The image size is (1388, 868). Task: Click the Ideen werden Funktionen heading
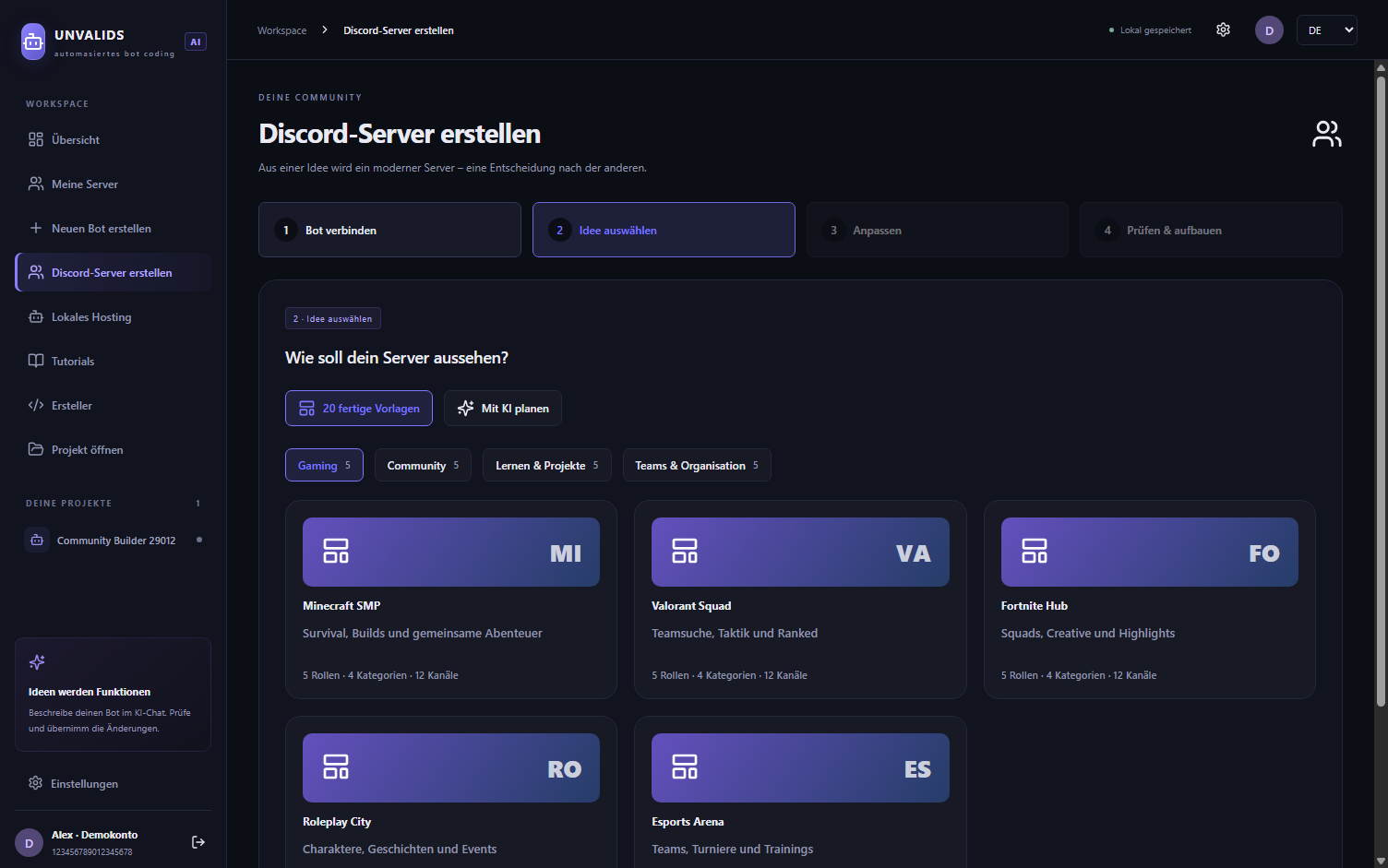[x=90, y=692]
